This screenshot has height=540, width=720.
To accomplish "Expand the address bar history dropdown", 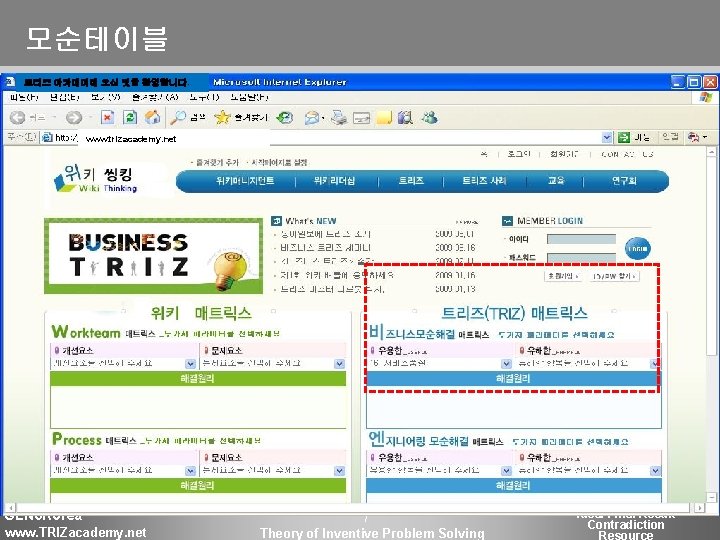I will pyautogui.click(x=607, y=137).
